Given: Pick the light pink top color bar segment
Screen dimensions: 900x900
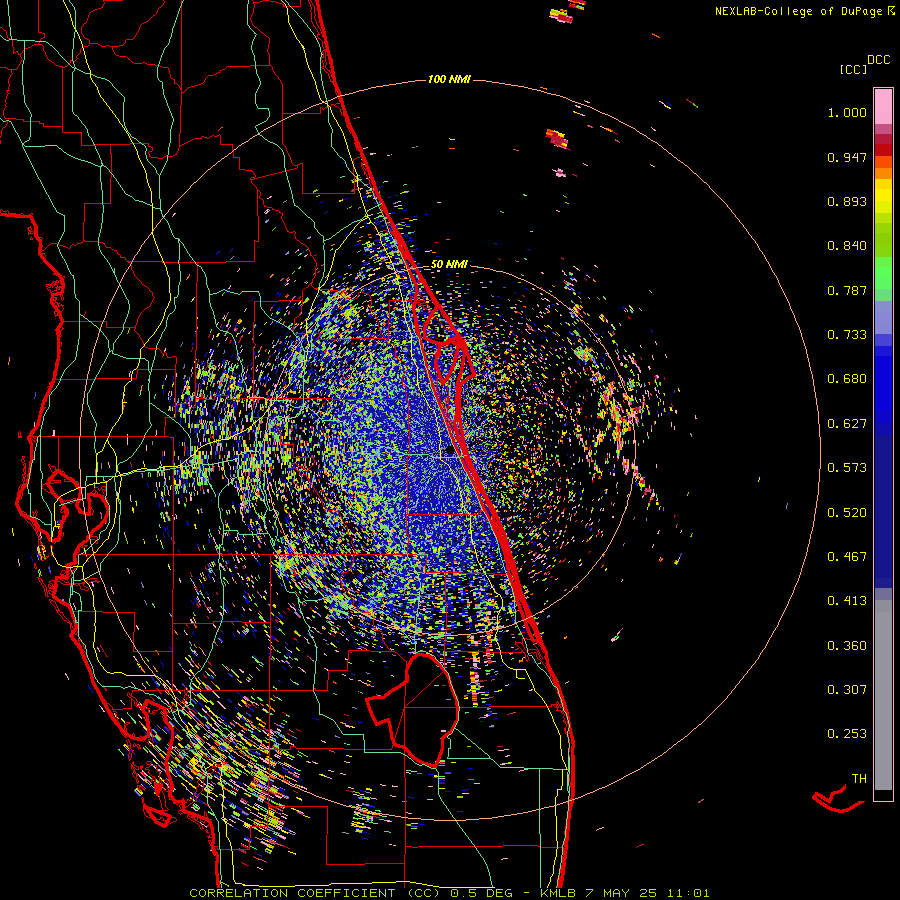Looking at the screenshot, I should click(883, 107).
